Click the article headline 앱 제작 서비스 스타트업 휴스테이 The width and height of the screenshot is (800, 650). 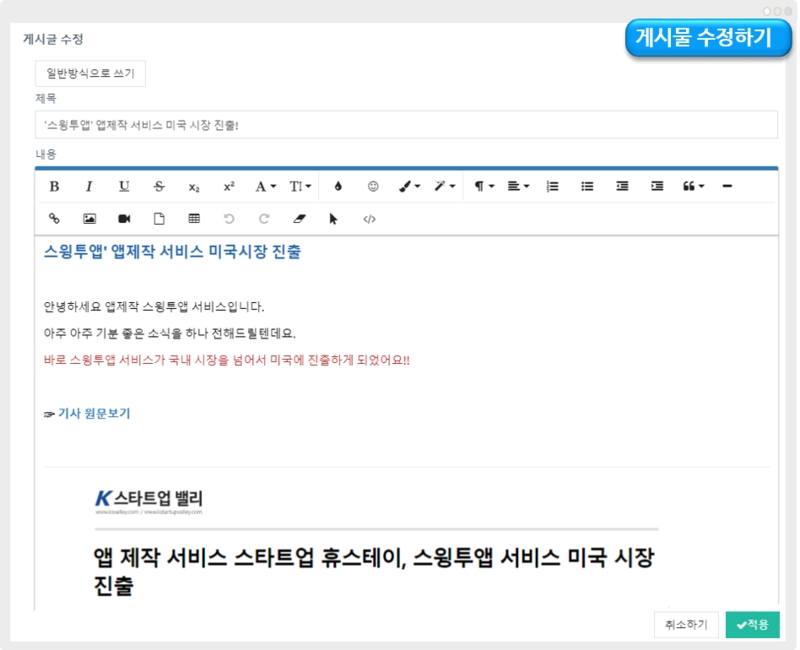pyautogui.click(x=373, y=571)
